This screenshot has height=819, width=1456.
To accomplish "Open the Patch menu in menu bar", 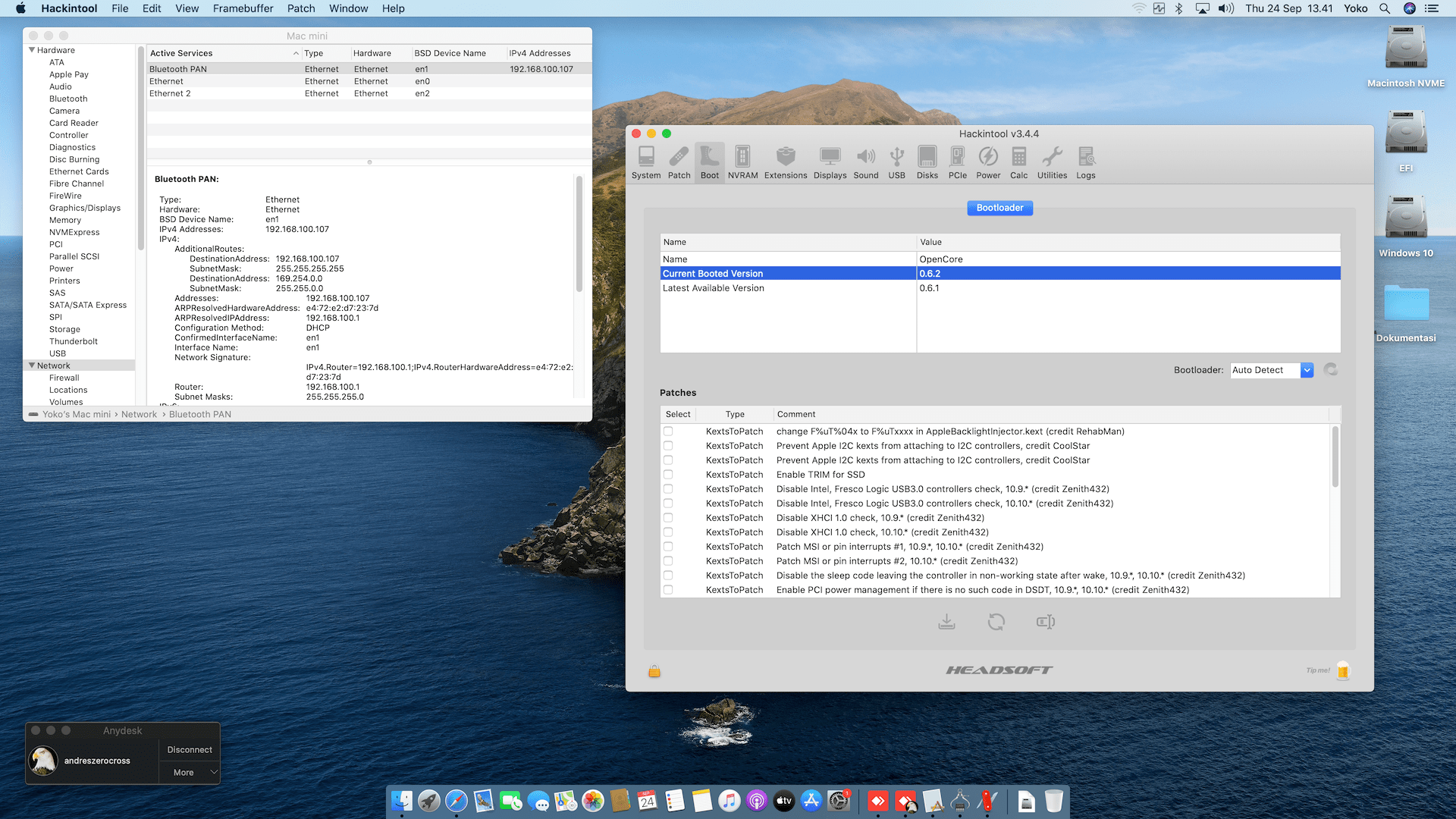I will 300,8.
